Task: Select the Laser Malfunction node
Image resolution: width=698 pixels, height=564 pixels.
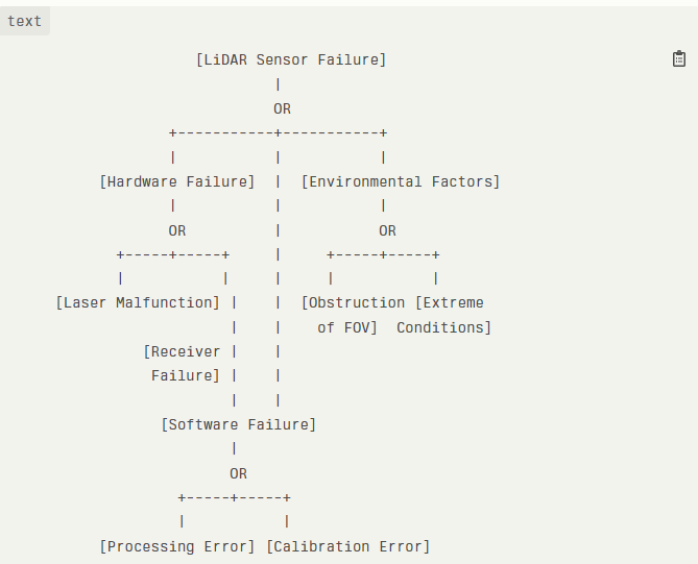Action: point(138,303)
